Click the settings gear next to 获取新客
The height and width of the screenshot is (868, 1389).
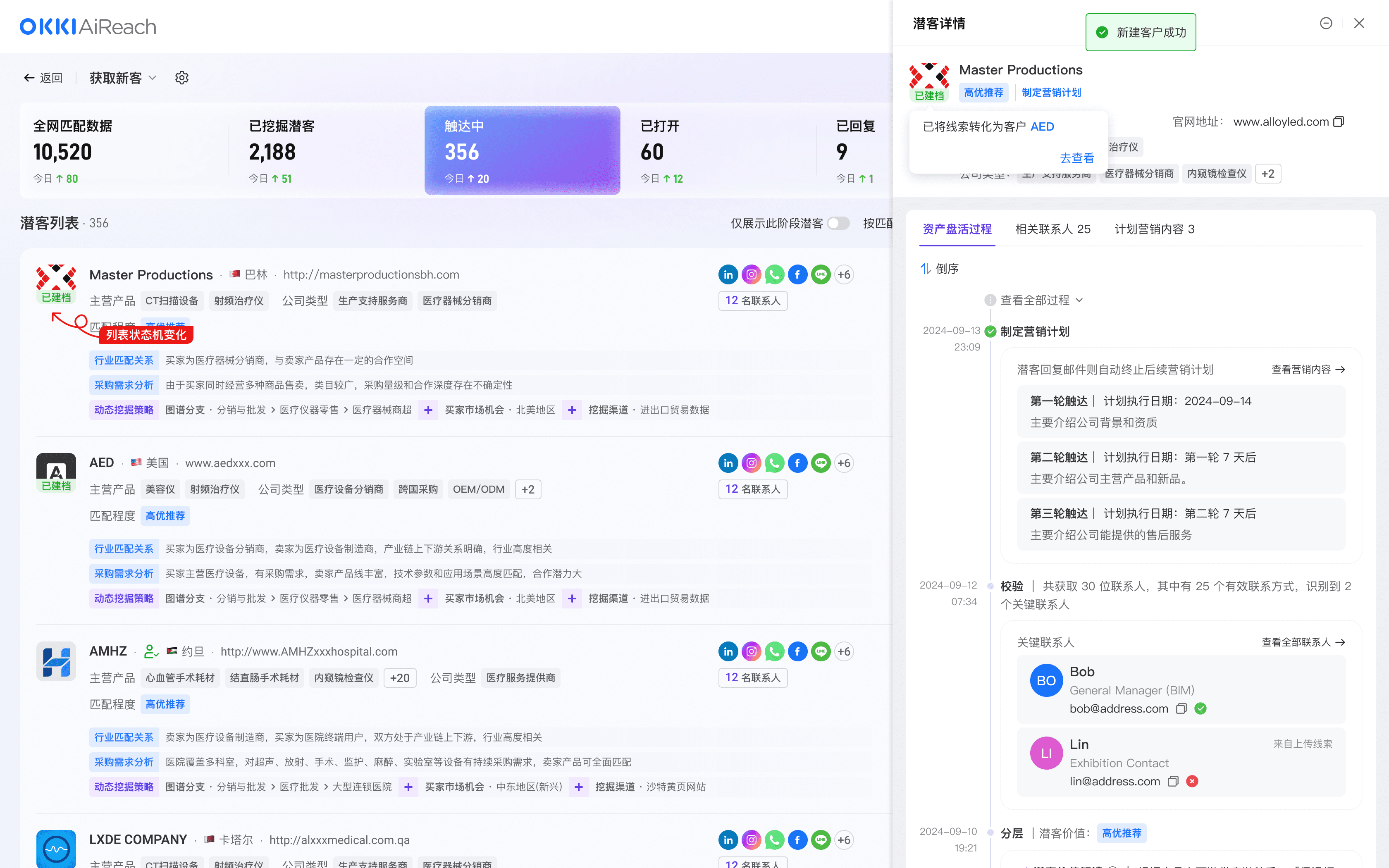click(x=181, y=78)
